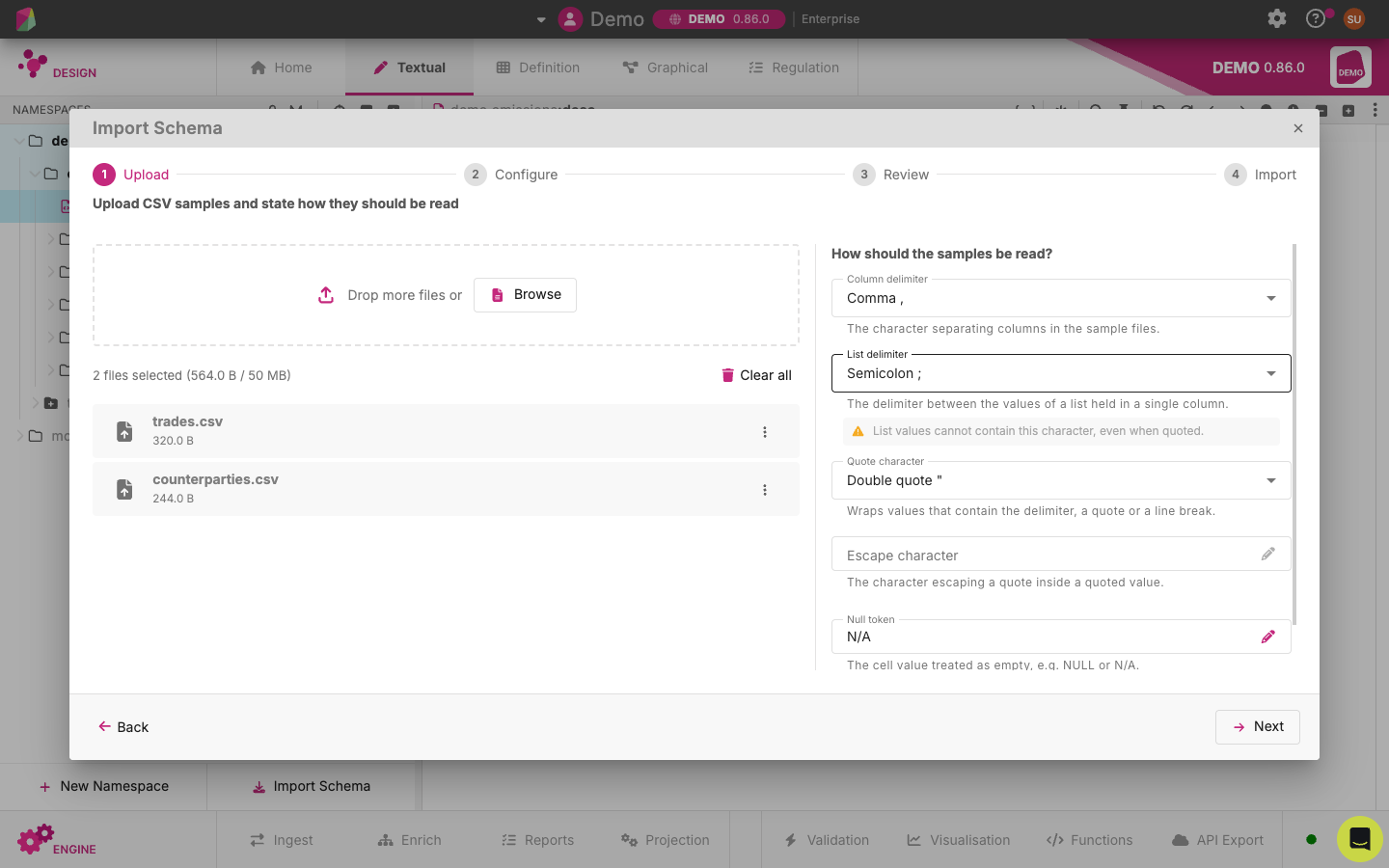The height and width of the screenshot is (868, 1389).
Task: Click the trades.csv file icon
Action: (x=124, y=431)
